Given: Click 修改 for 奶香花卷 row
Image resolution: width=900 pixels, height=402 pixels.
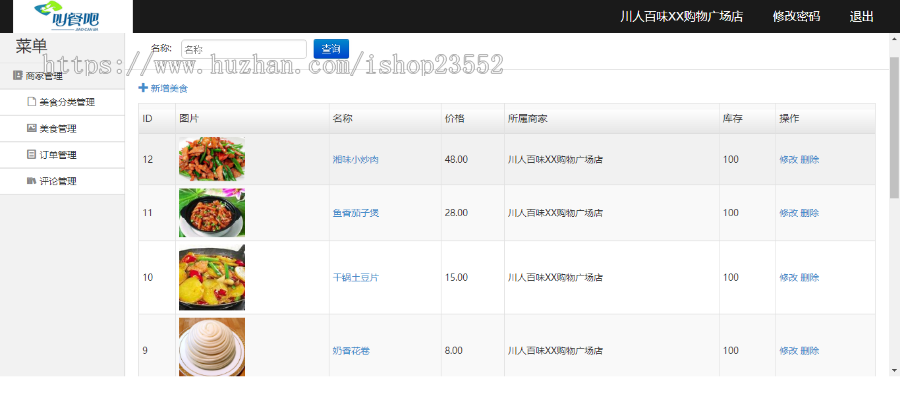Looking at the screenshot, I should pos(788,350).
